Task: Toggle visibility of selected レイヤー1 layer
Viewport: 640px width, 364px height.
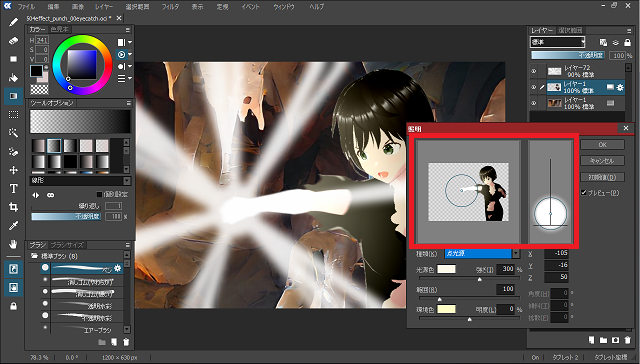Action: tap(533, 87)
